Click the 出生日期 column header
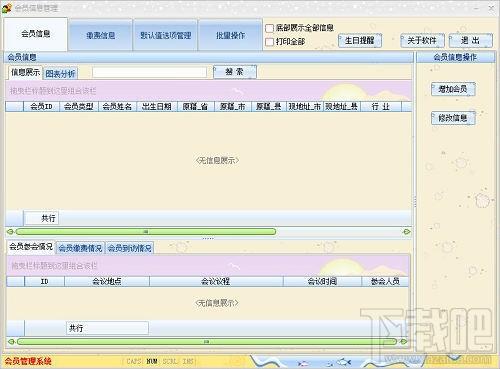 coord(157,107)
